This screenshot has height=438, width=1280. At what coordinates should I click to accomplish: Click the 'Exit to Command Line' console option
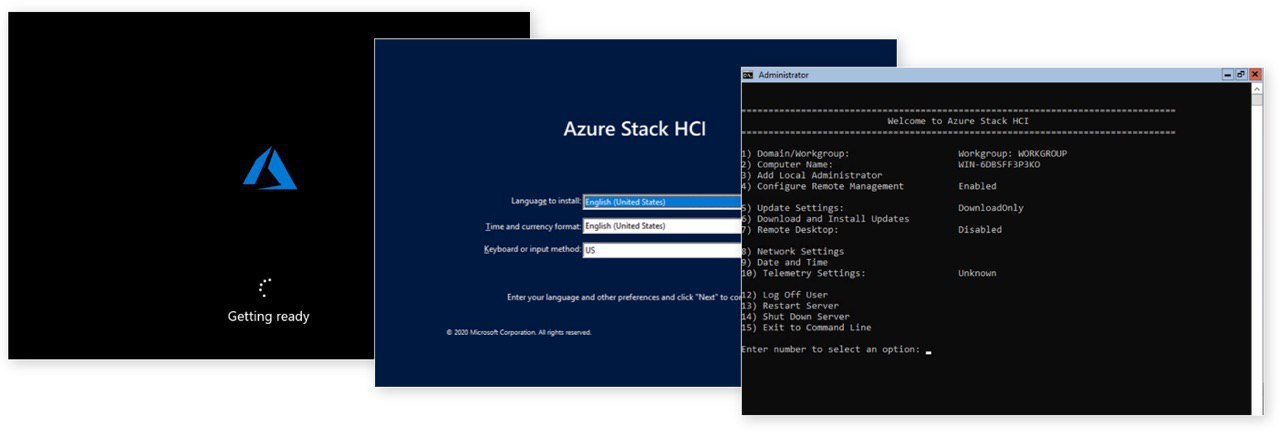[806, 327]
